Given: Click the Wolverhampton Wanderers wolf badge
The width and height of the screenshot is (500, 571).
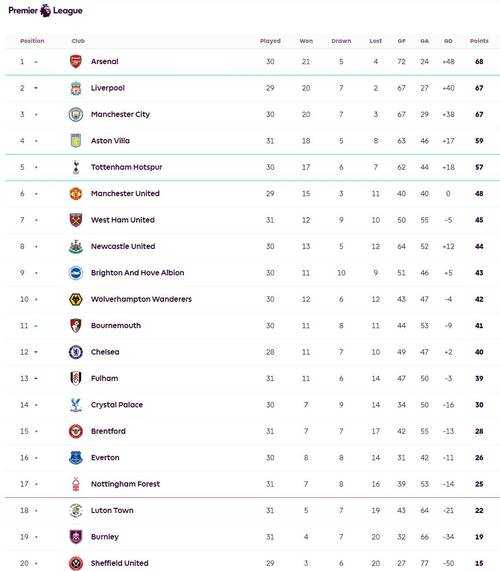Looking at the screenshot, I should click(76, 299).
